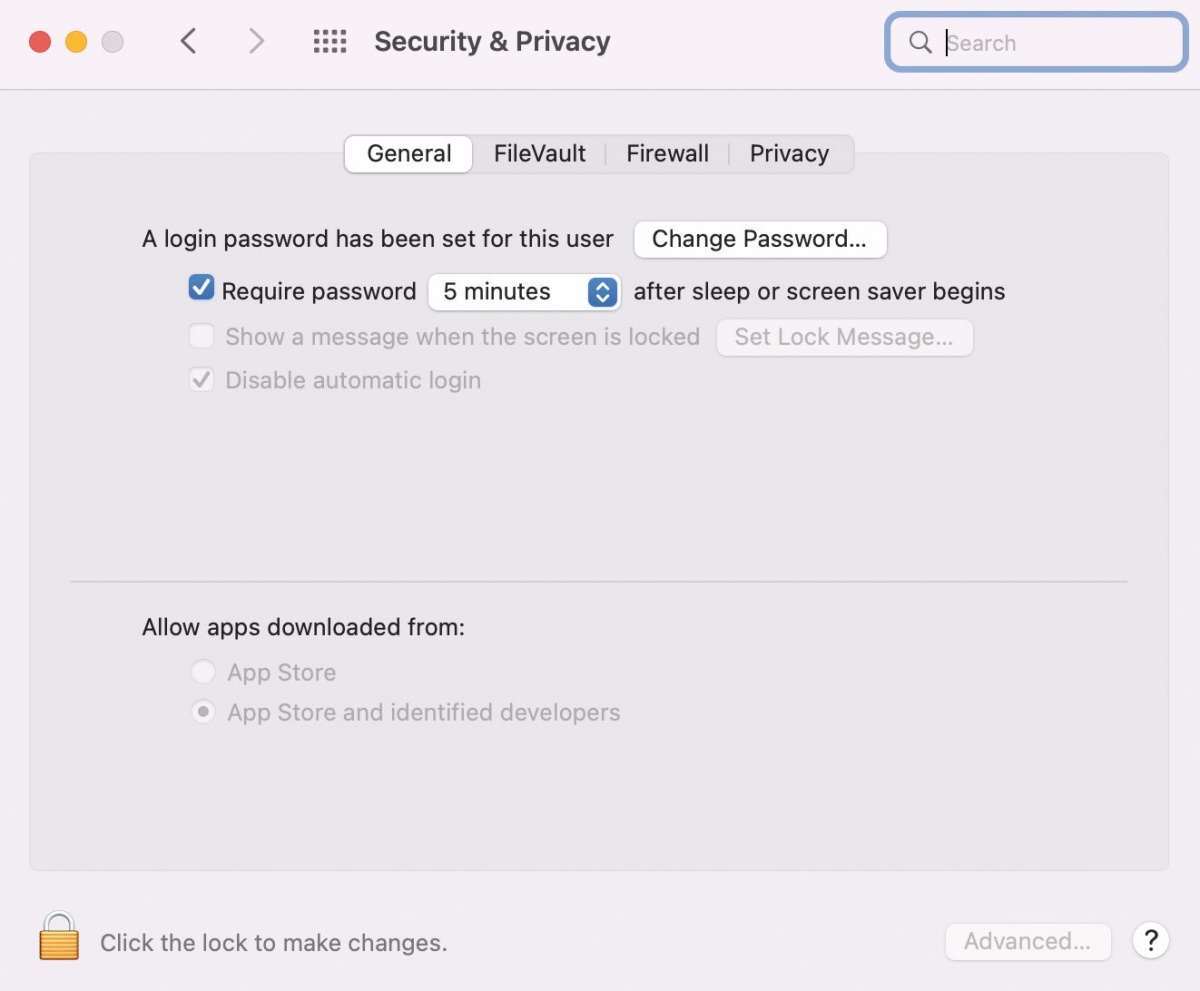1200x991 pixels.
Task: Show all preferences with grid icon
Action: 330,41
